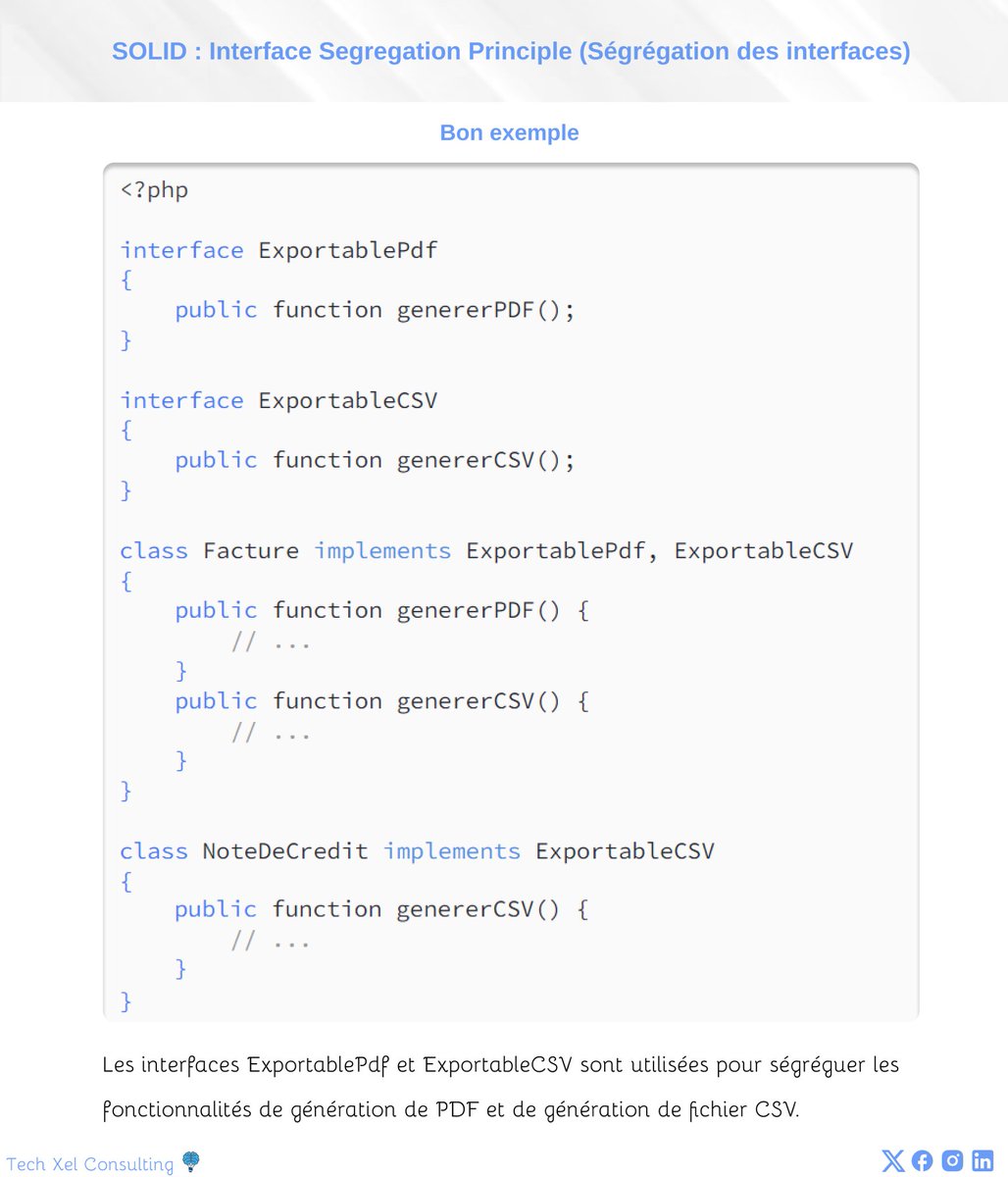The height and width of the screenshot is (1177, 1008).
Task: Click the "interface ExportableCSV" declaration line
Action: click(279, 400)
